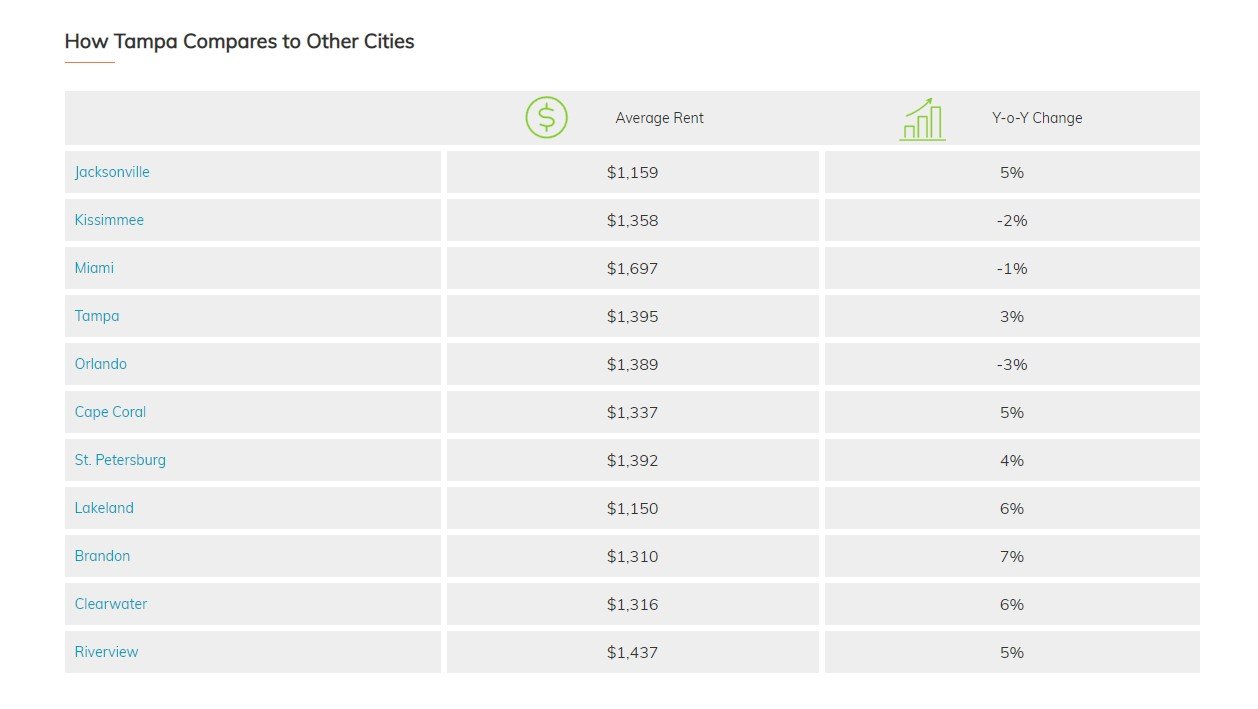Go to the Orlando link
This screenshot has width=1258, height=709.
point(101,364)
